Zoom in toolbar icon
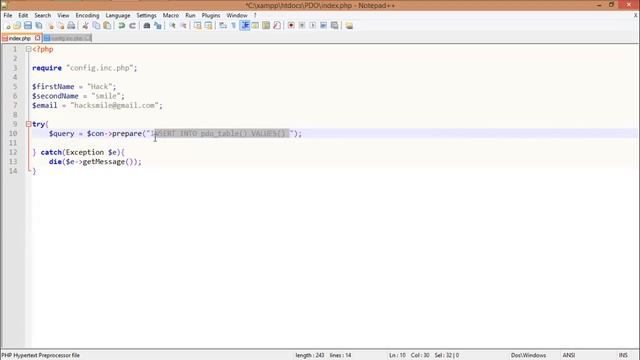The height and width of the screenshot is (360, 640). click(x=172, y=26)
